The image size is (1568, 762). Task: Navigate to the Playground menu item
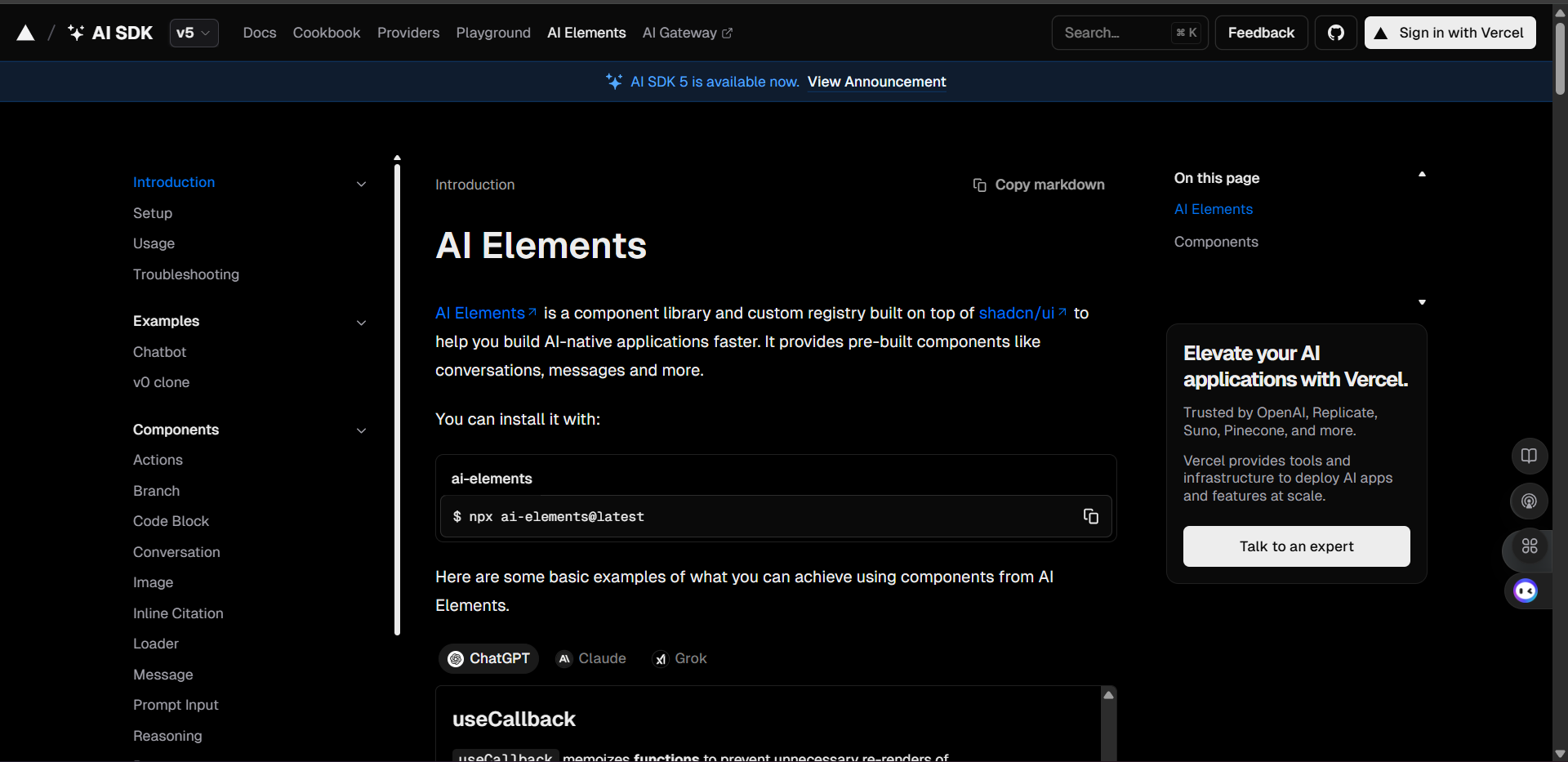tap(492, 33)
